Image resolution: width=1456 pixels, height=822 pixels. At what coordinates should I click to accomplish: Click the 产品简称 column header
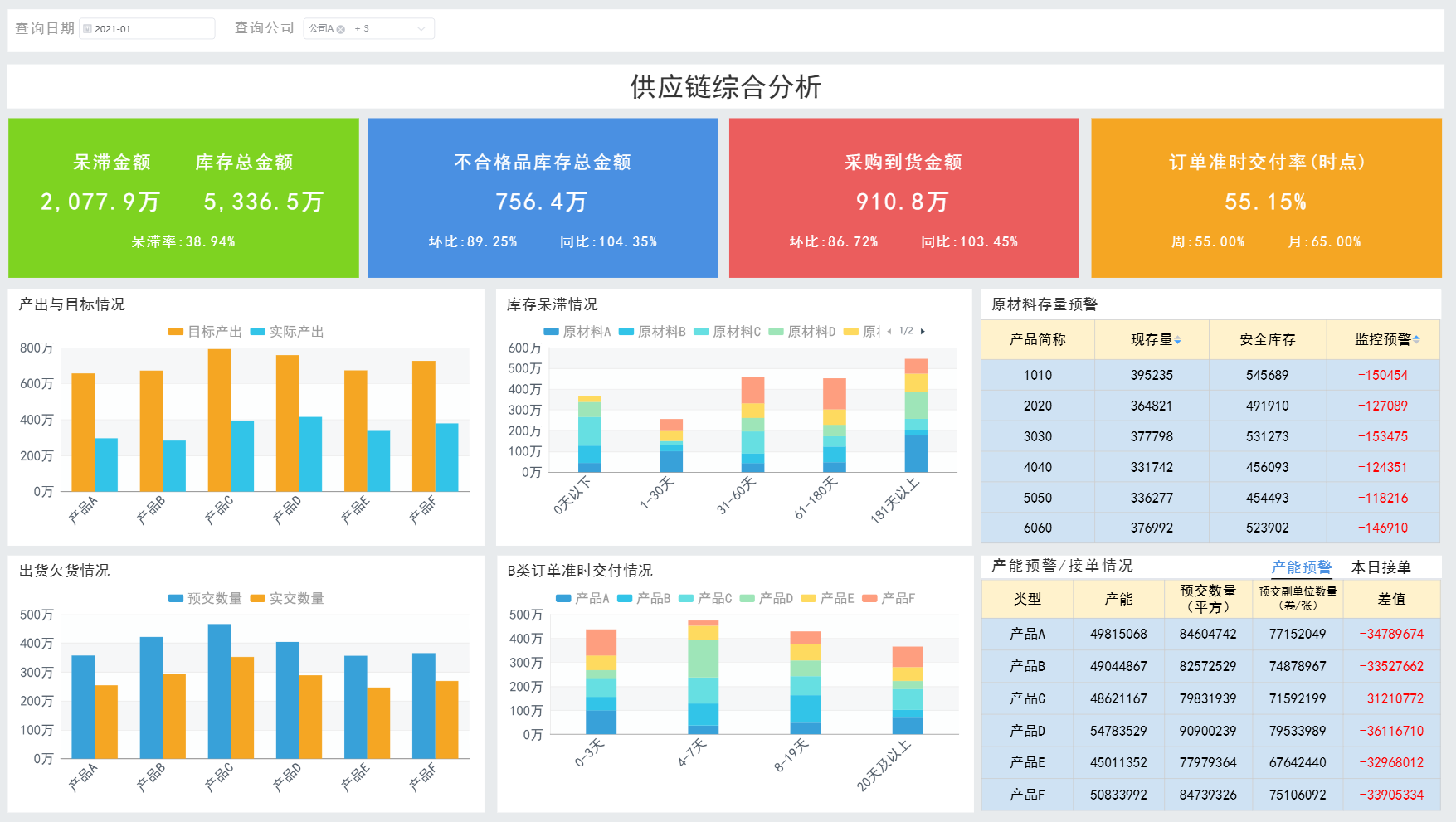(1038, 340)
